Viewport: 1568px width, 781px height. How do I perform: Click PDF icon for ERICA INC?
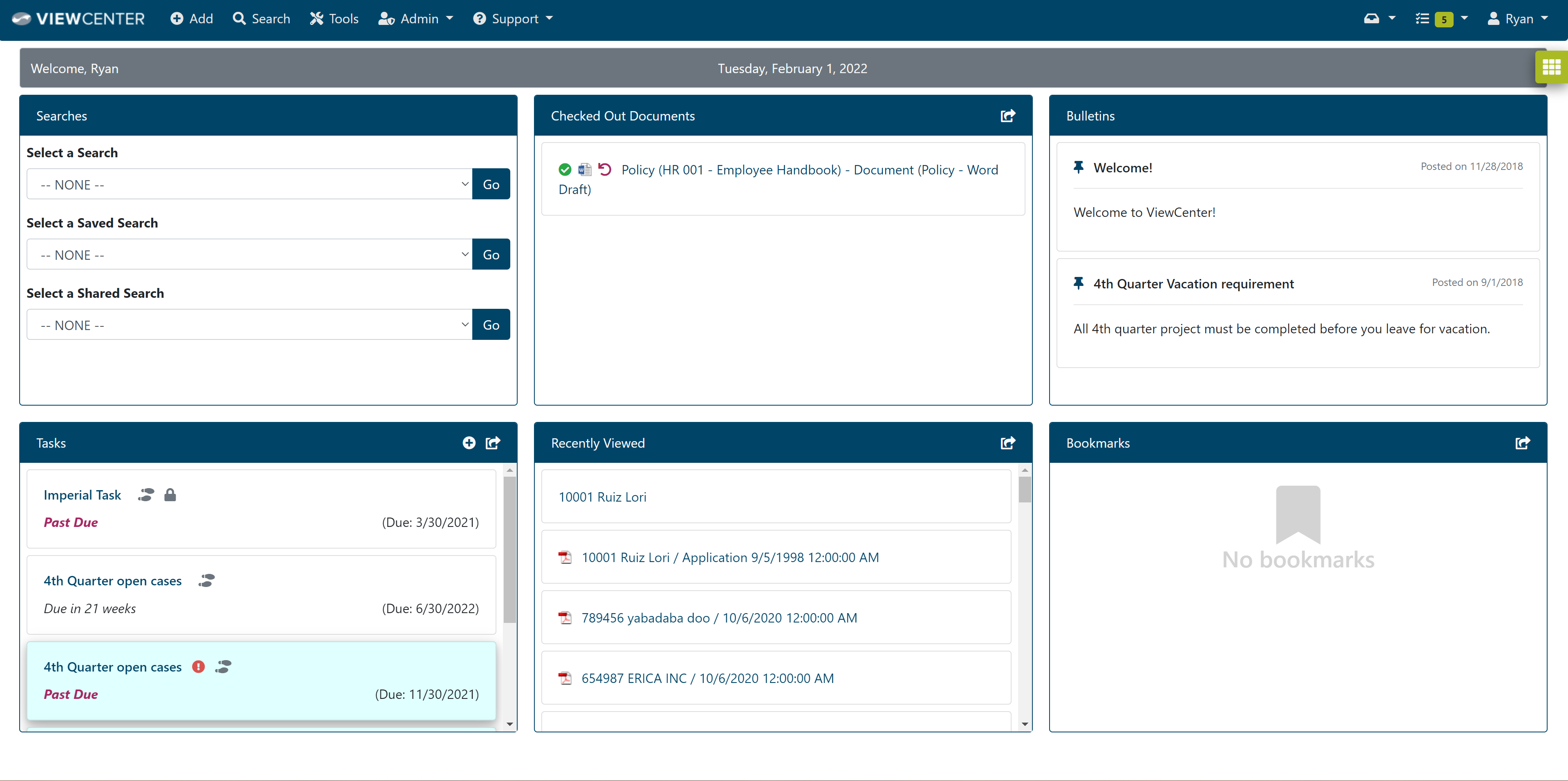pyautogui.click(x=565, y=678)
